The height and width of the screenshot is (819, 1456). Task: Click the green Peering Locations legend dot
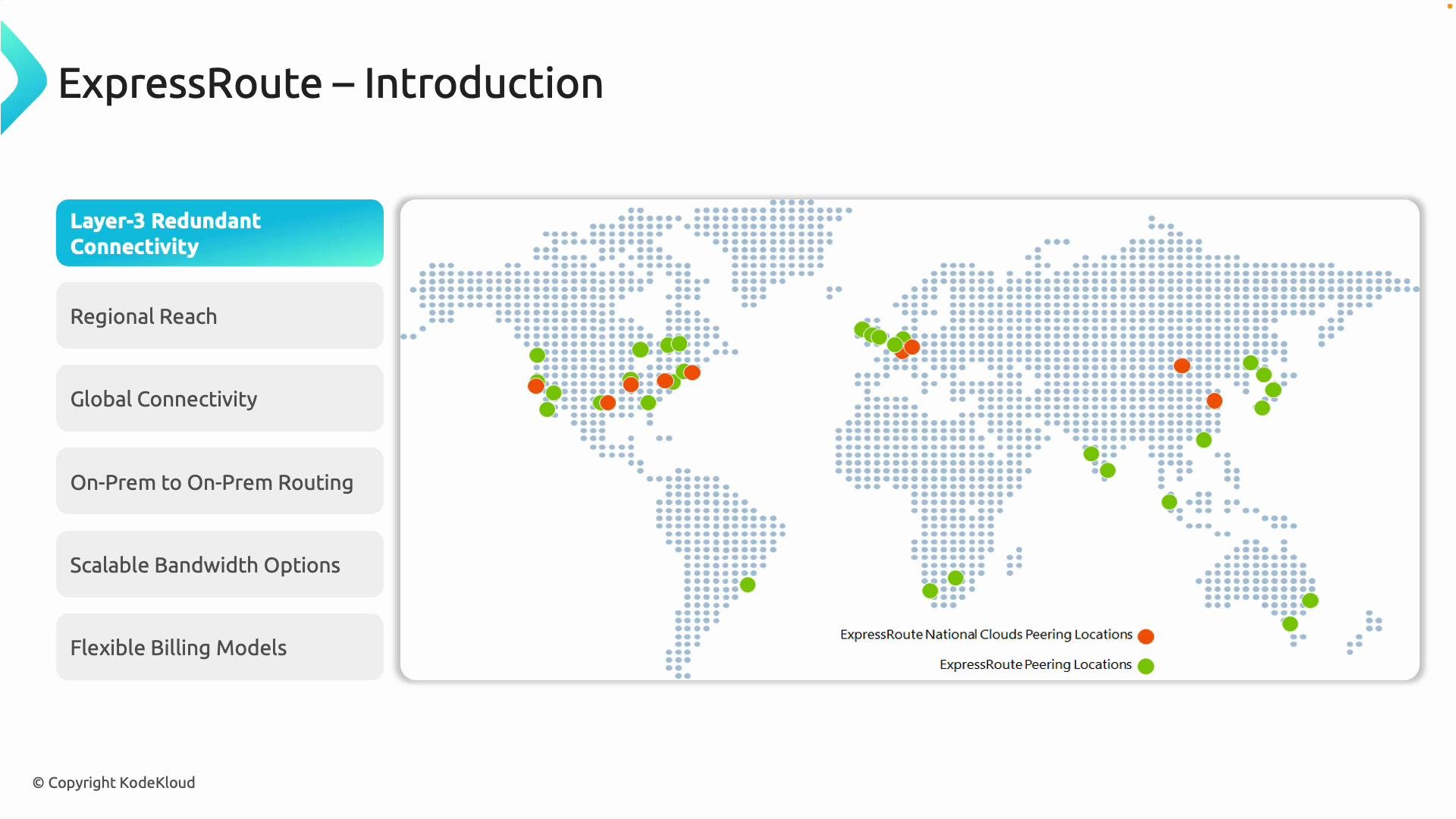coord(1146,666)
